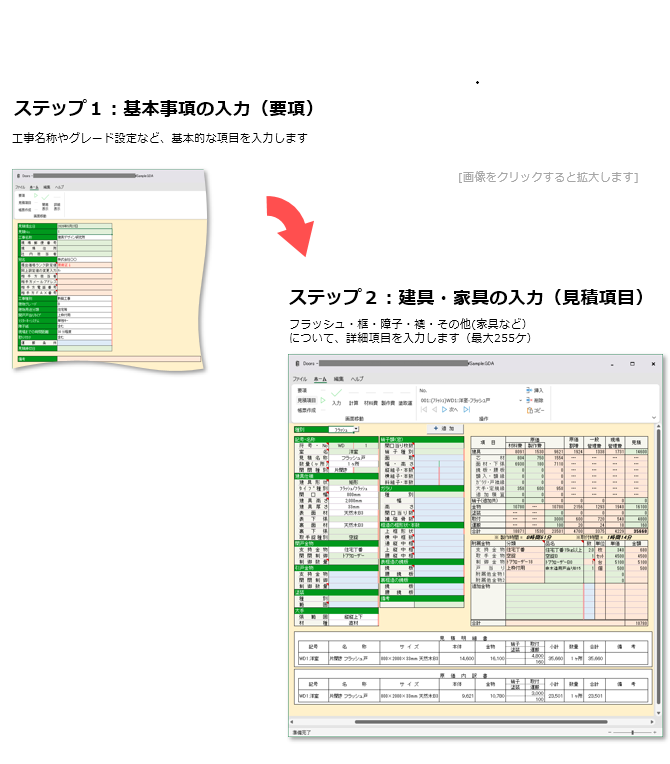Click the 挿入 insert icon
This screenshot has height=764, width=670.
[529, 390]
